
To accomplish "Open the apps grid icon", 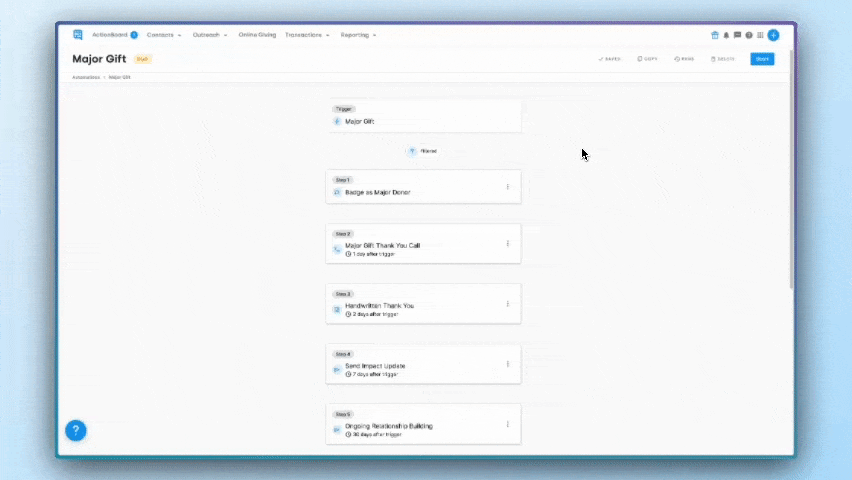I will 760,35.
